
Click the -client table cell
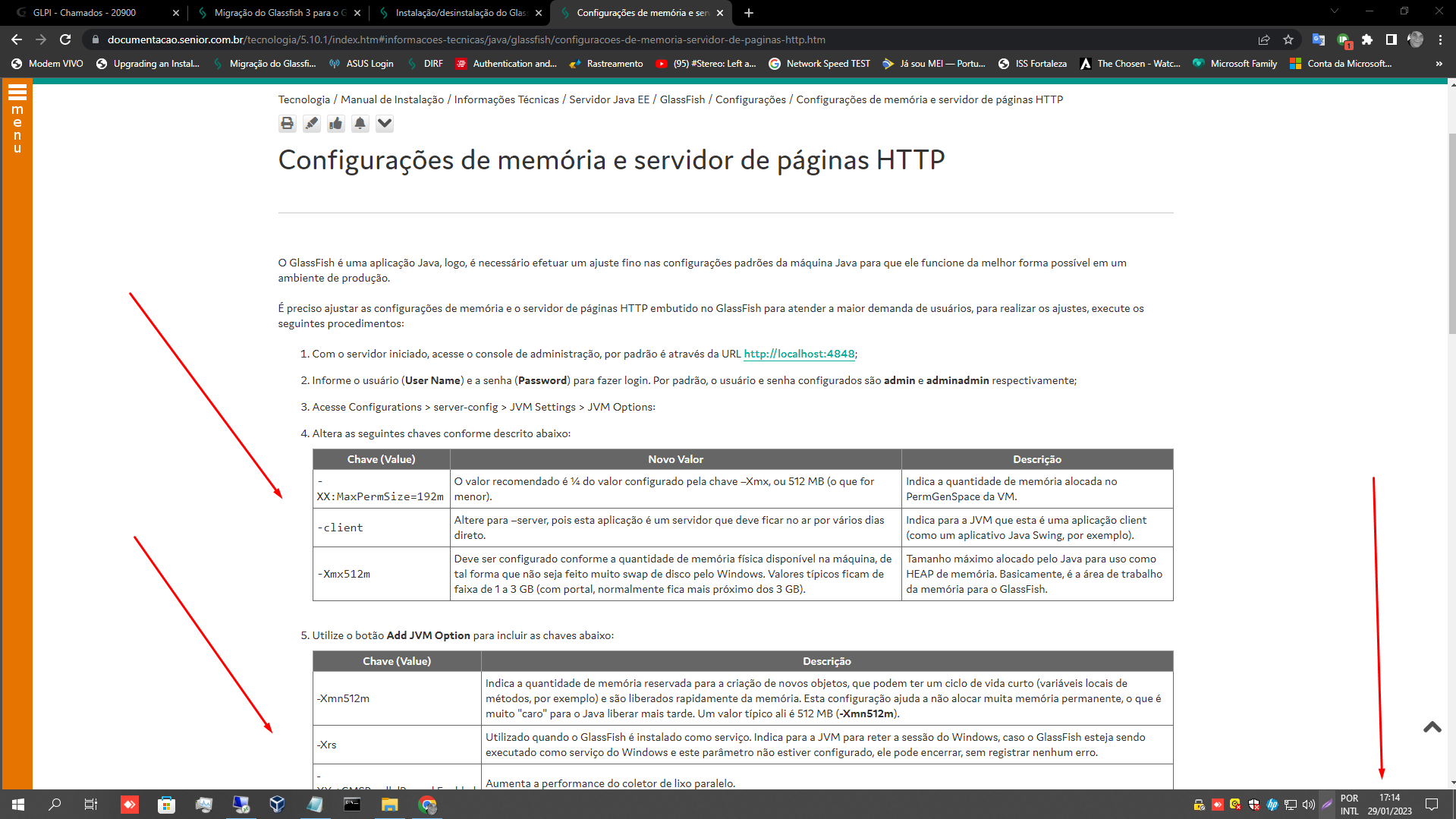pyautogui.click(x=381, y=528)
